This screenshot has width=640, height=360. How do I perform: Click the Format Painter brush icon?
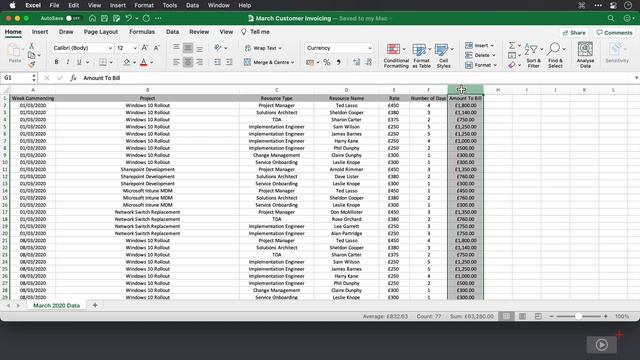coord(31,64)
